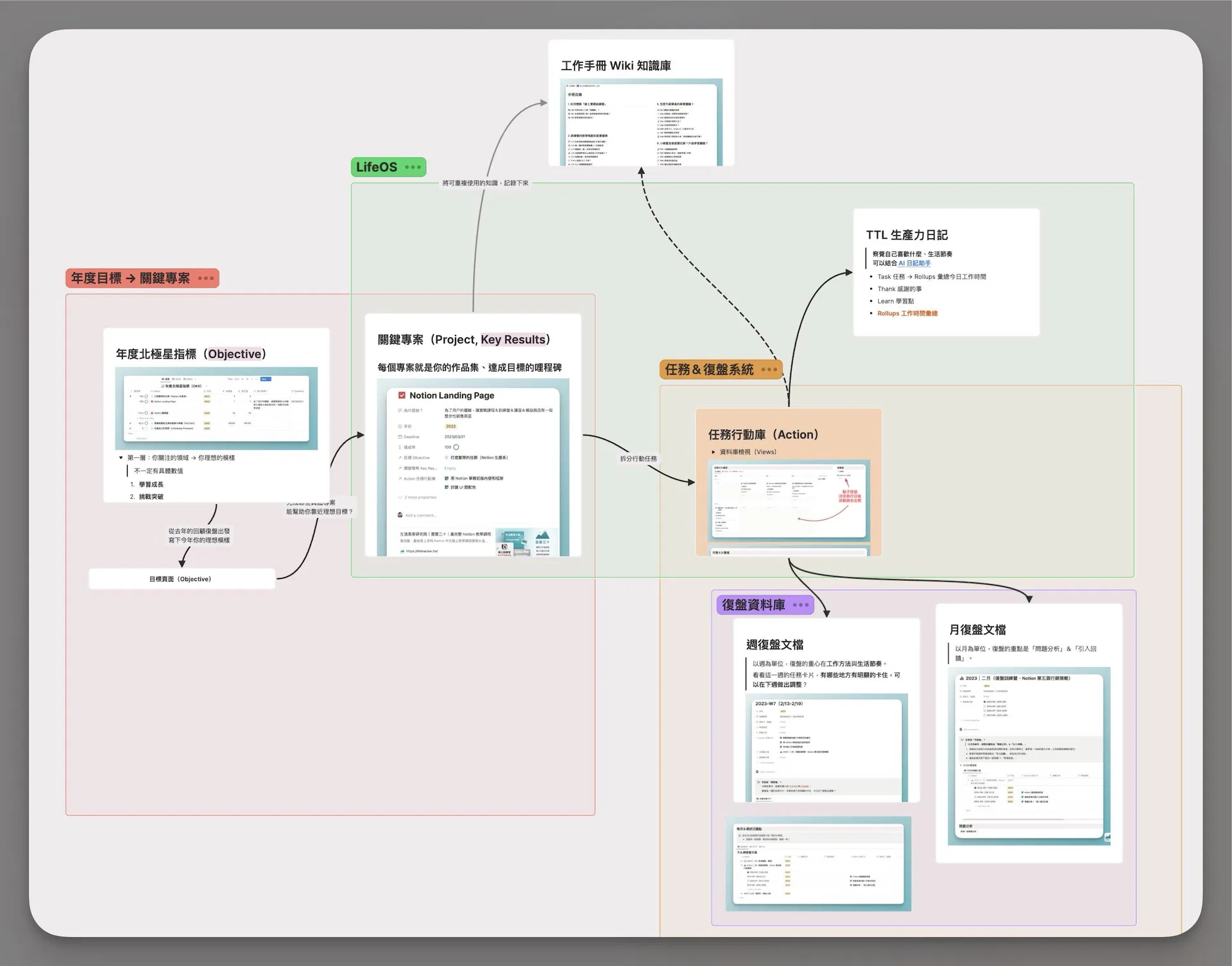
Task: Select the Task 任務 → Rollups bullet line
Action: pos(932,277)
